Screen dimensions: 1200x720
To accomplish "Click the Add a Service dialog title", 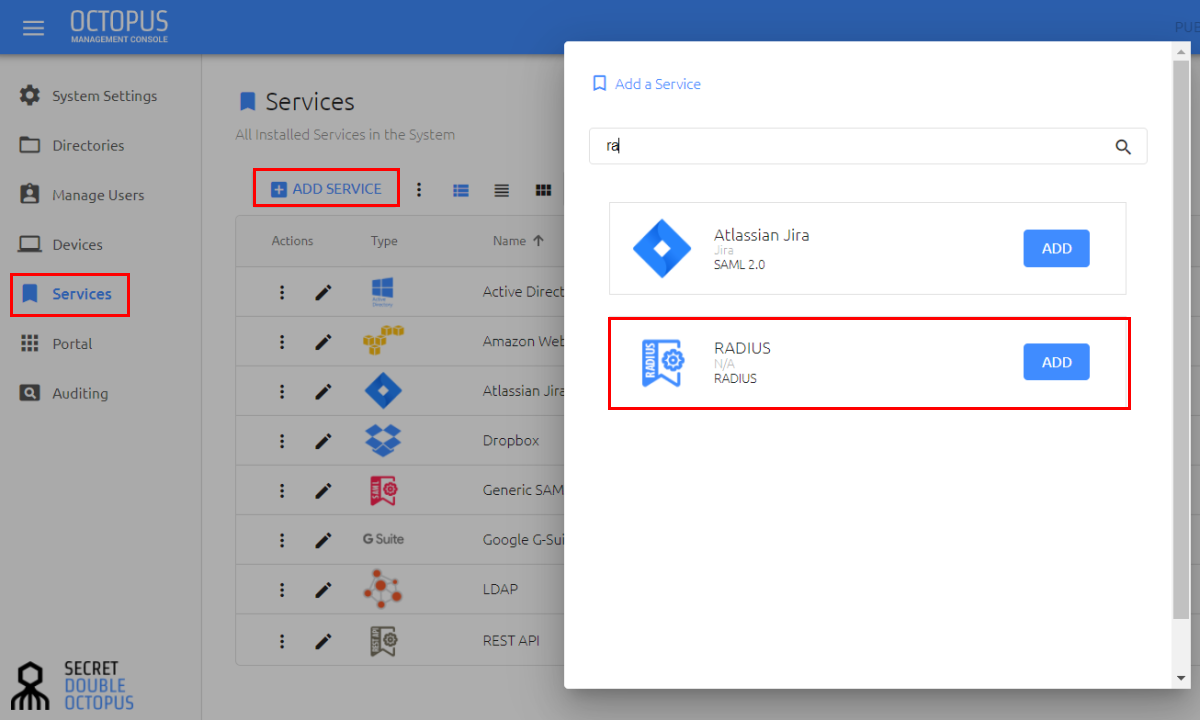I will click(658, 84).
